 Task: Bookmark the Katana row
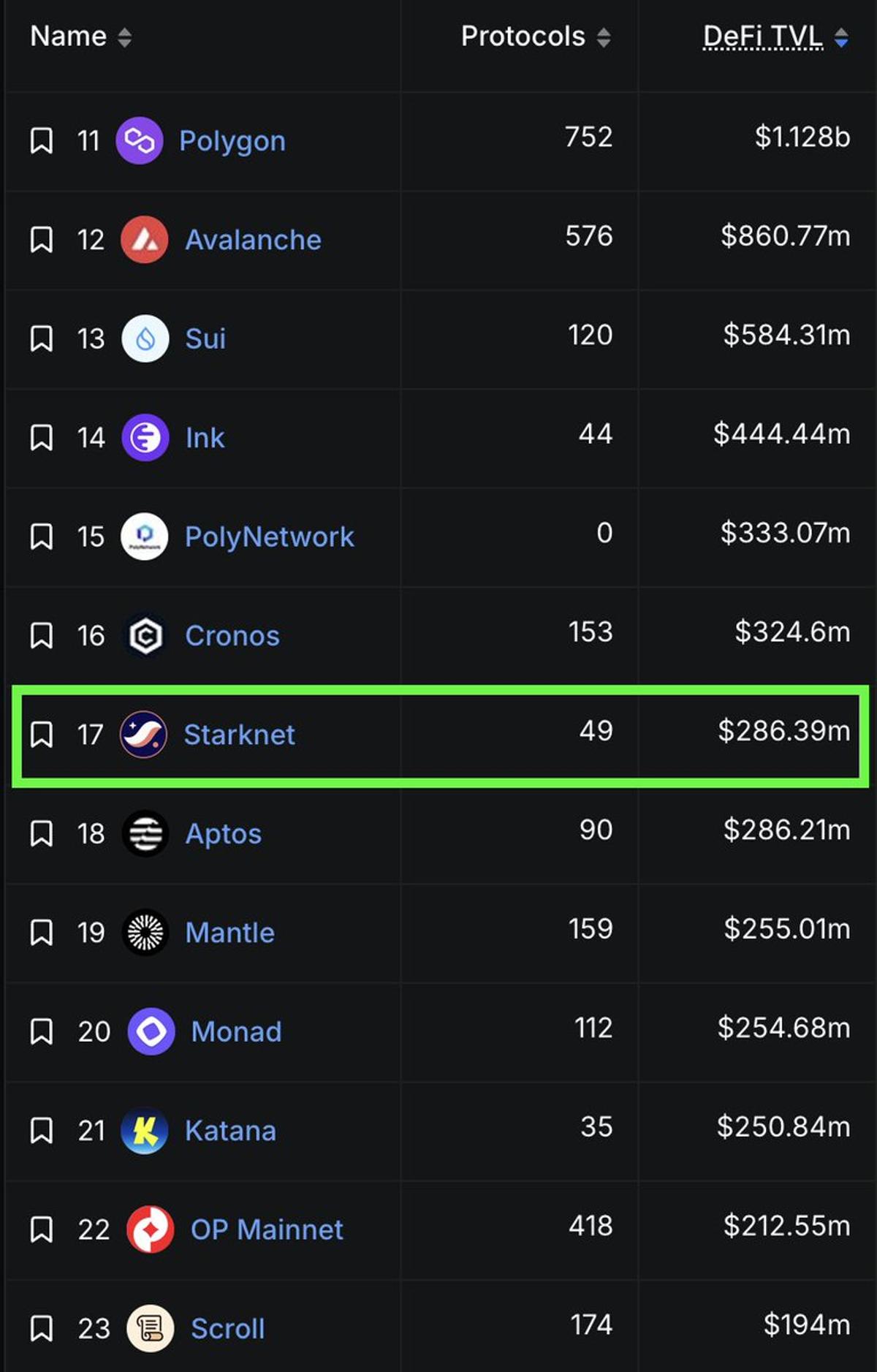[42, 1131]
